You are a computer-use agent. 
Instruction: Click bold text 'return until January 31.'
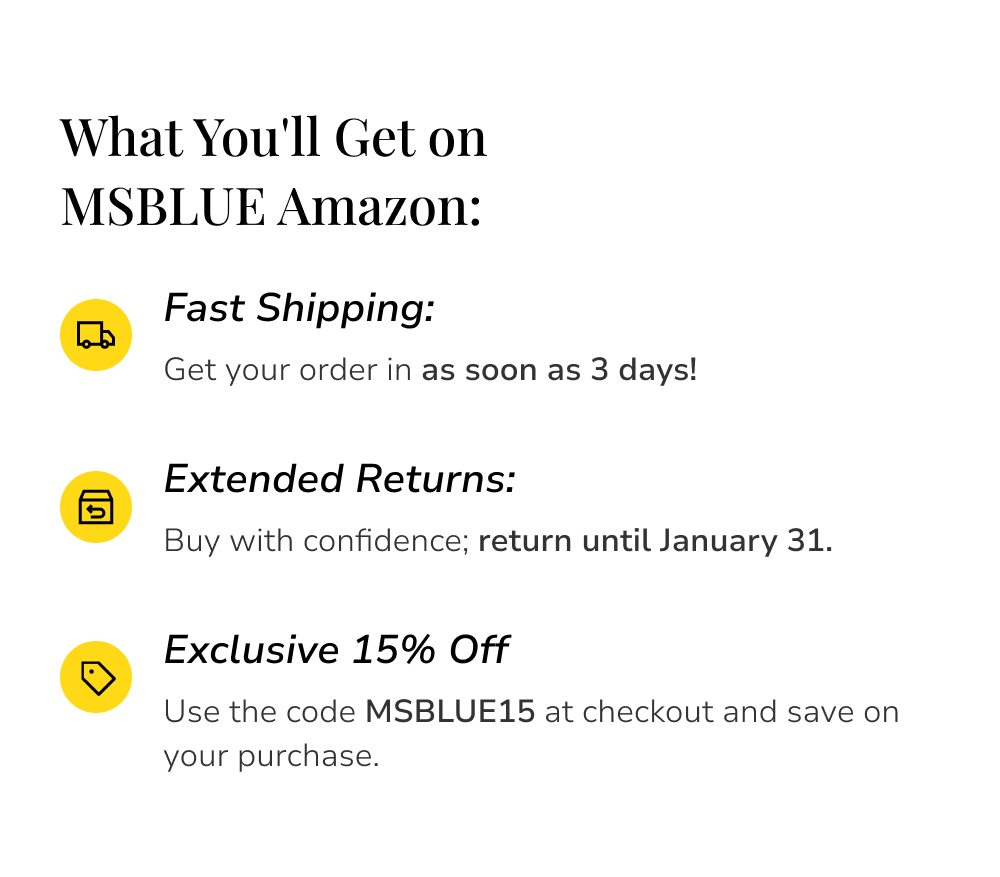656,541
